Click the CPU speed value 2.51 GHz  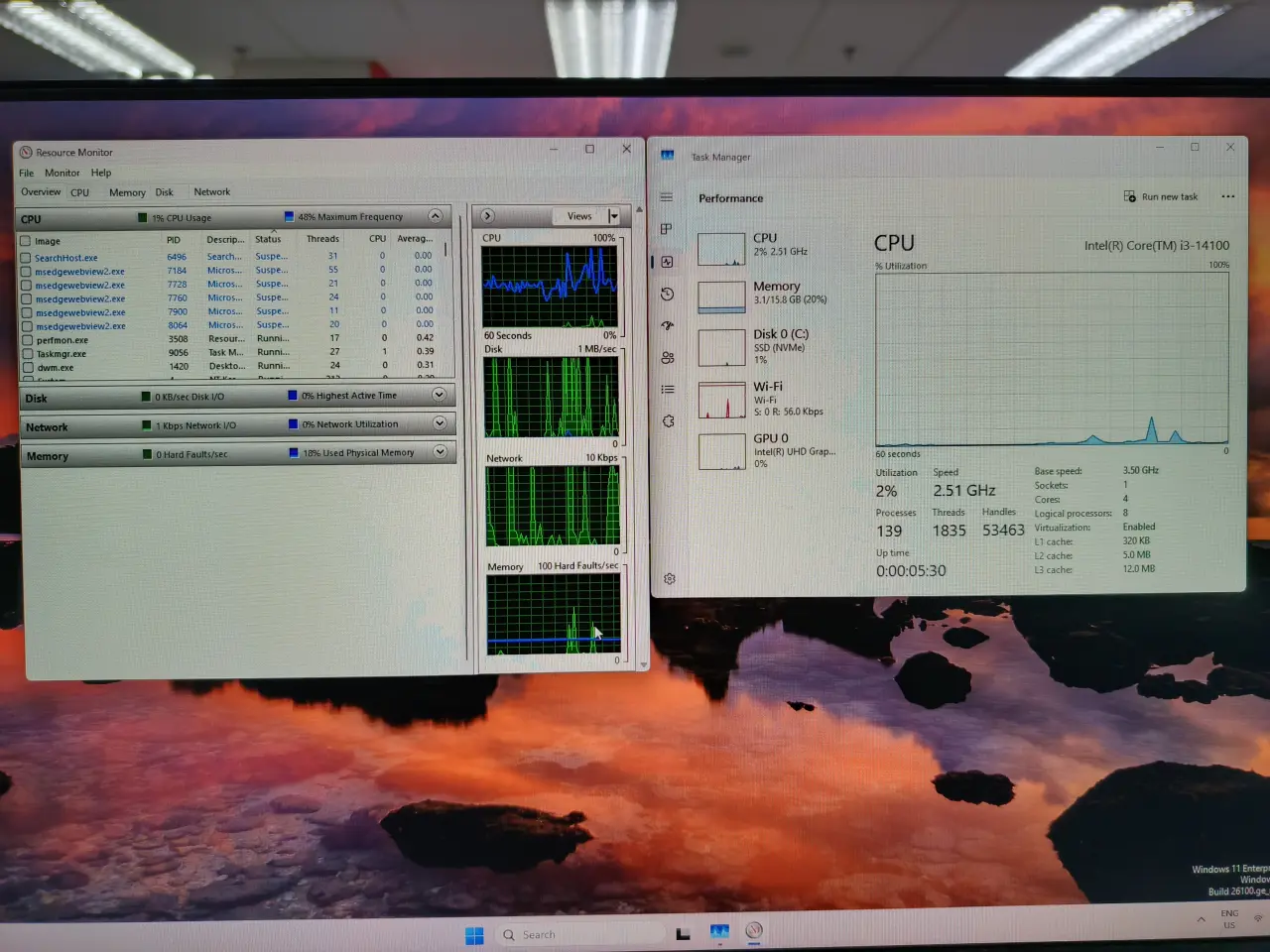click(964, 490)
